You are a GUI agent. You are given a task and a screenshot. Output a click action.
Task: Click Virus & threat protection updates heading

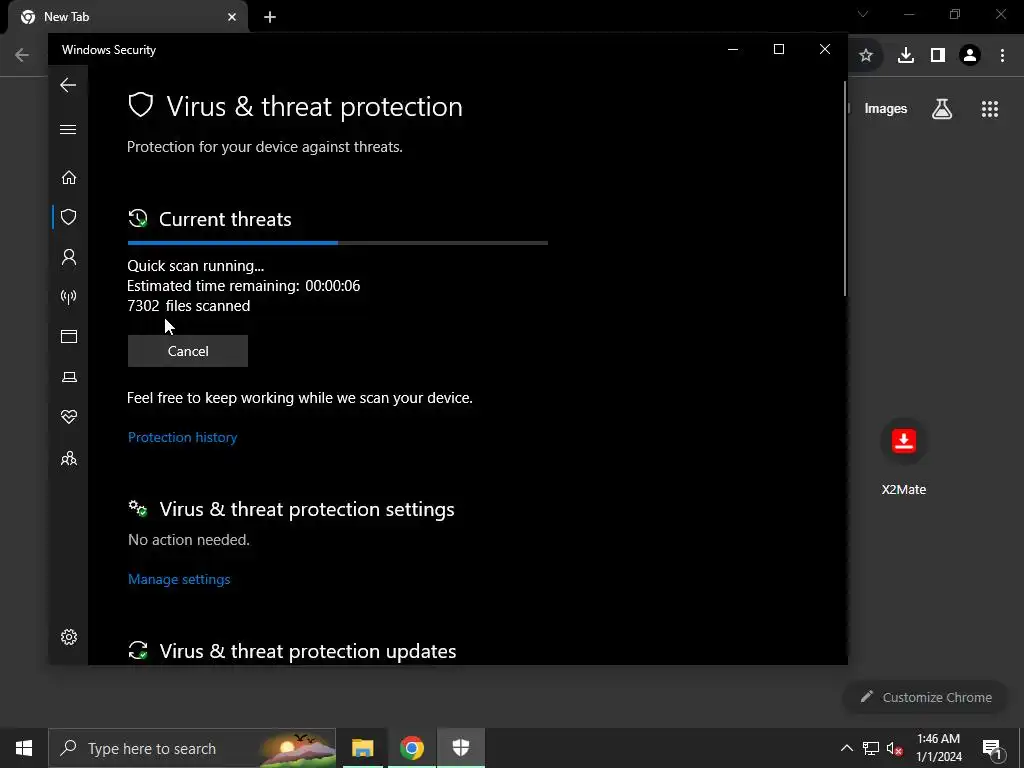tap(308, 651)
